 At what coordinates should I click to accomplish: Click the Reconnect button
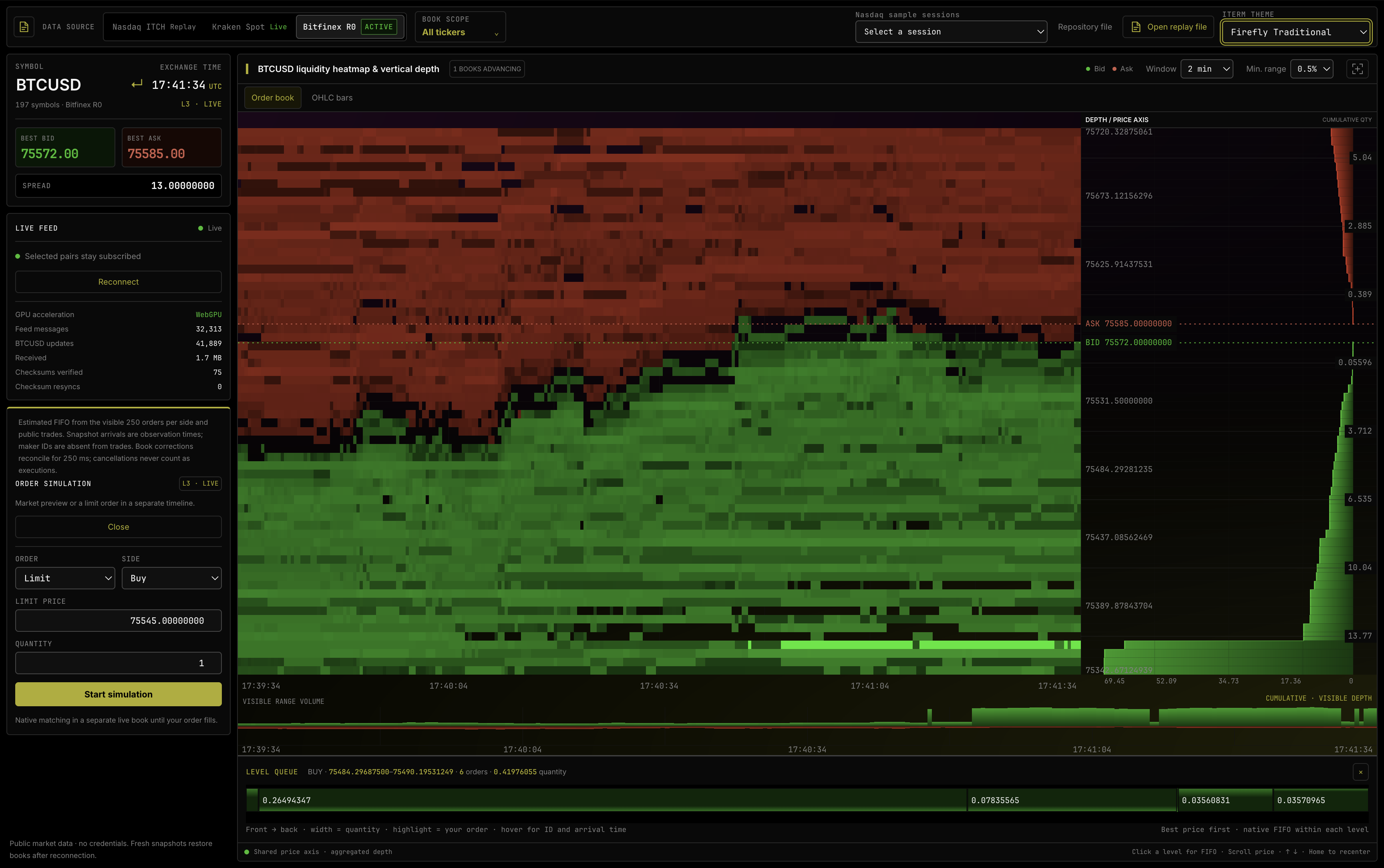[118, 282]
